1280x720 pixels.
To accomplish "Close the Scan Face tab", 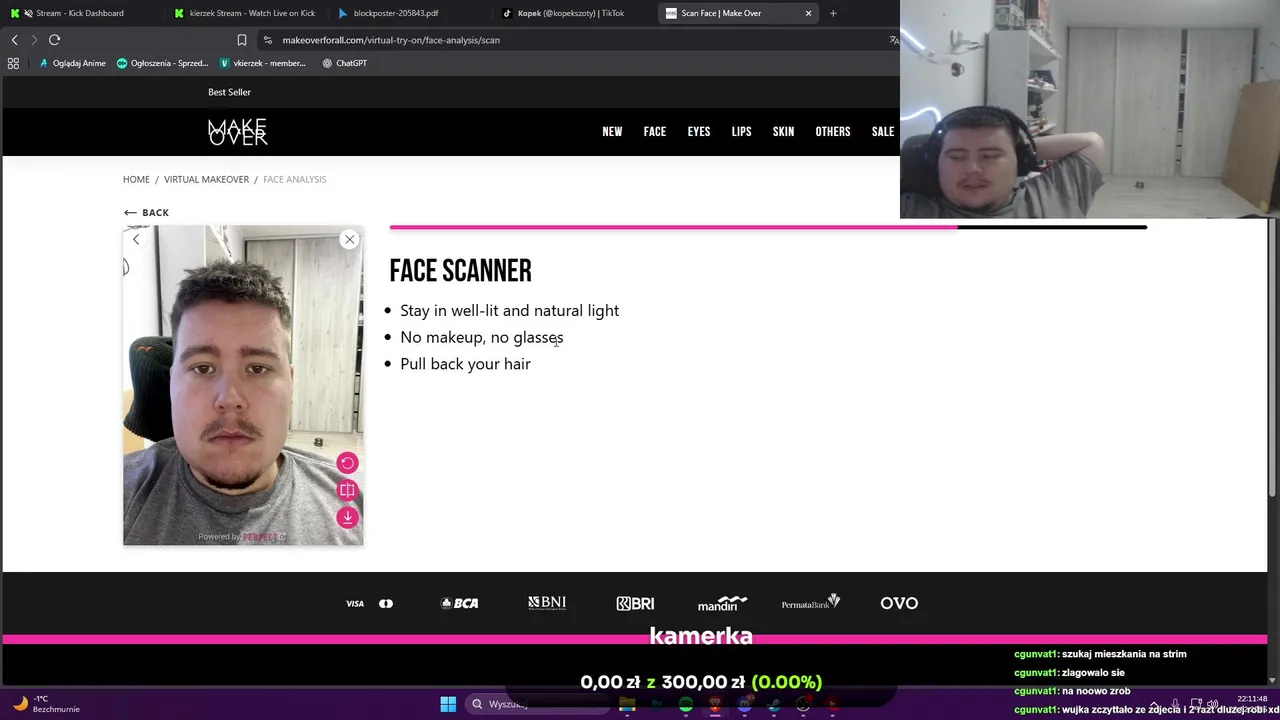I will [x=808, y=13].
